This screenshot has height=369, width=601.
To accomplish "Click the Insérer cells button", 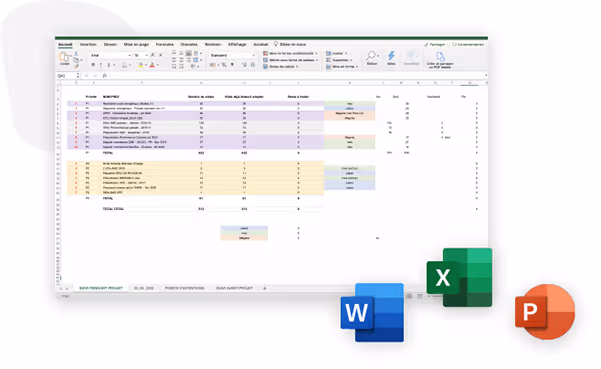I will pyautogui.click(x=337, y=54).
